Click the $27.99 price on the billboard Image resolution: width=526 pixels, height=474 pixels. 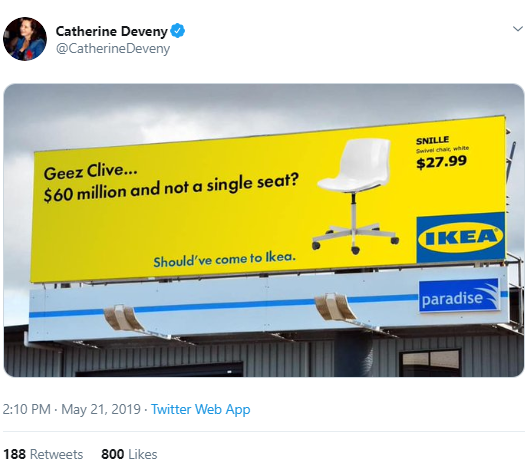tap(441, 162)
